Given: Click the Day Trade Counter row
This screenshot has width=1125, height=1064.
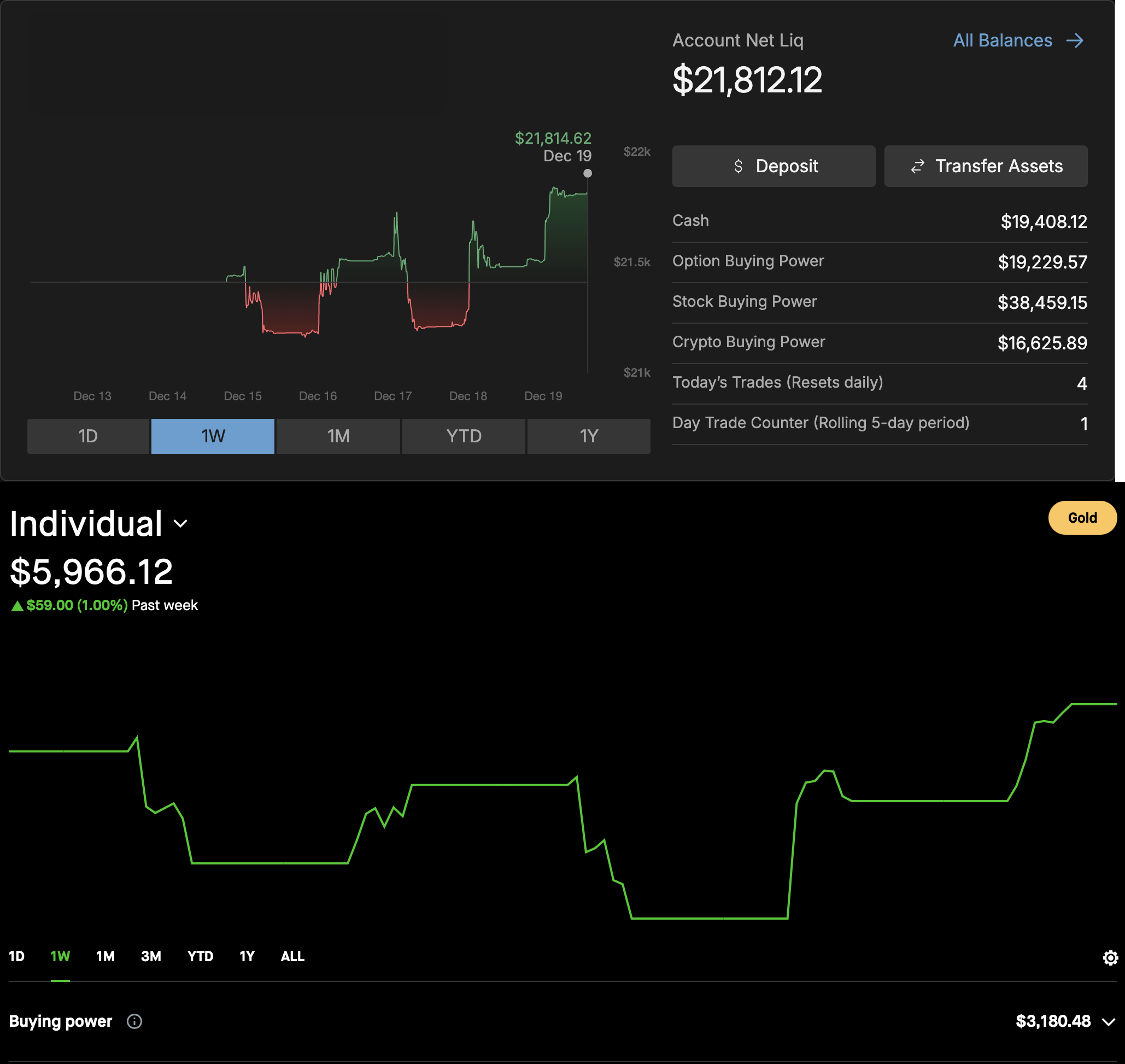Looking at the screenshot, I should click(x=879, y=424).
